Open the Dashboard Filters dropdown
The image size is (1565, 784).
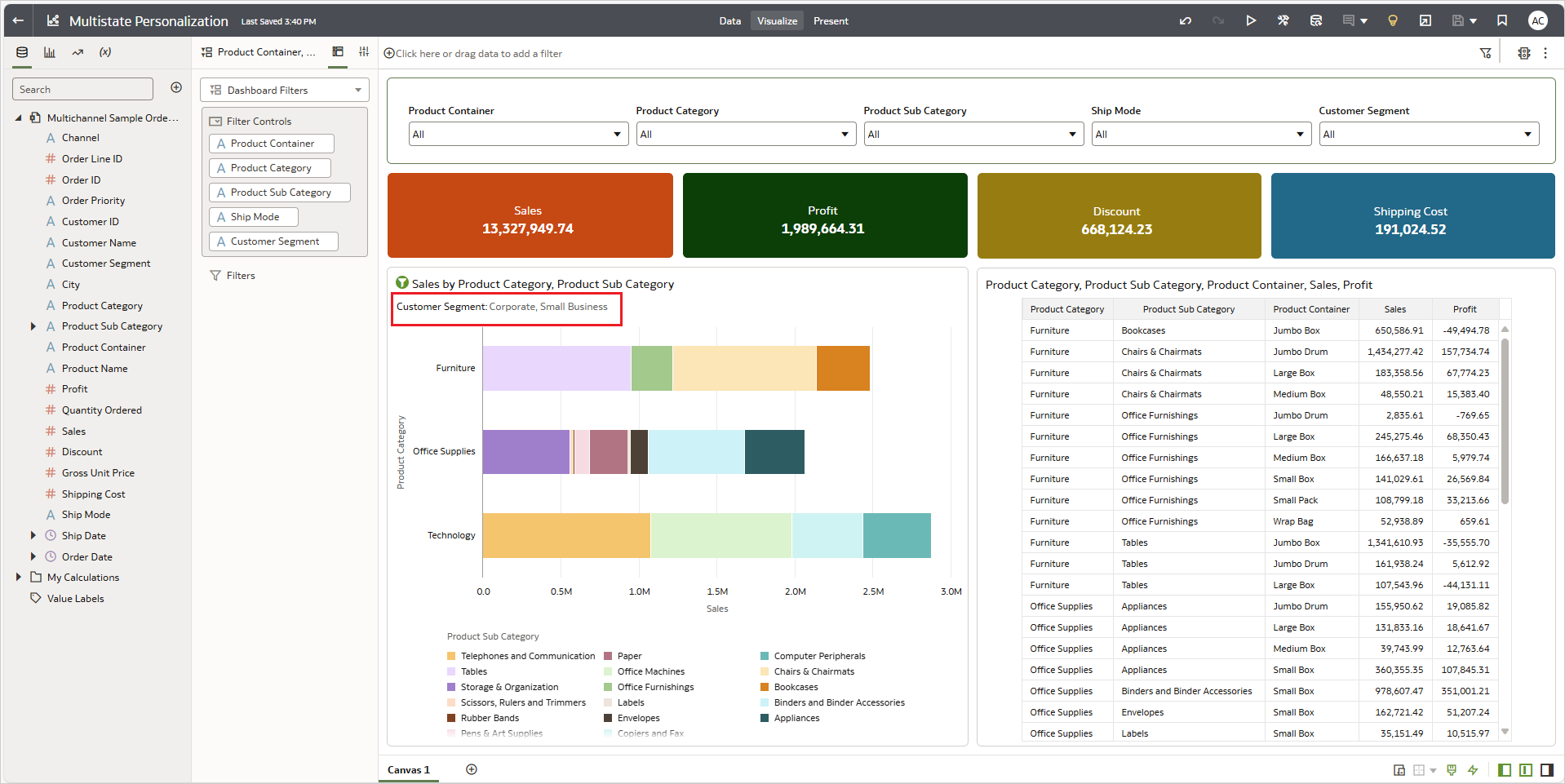click(285, 91)
